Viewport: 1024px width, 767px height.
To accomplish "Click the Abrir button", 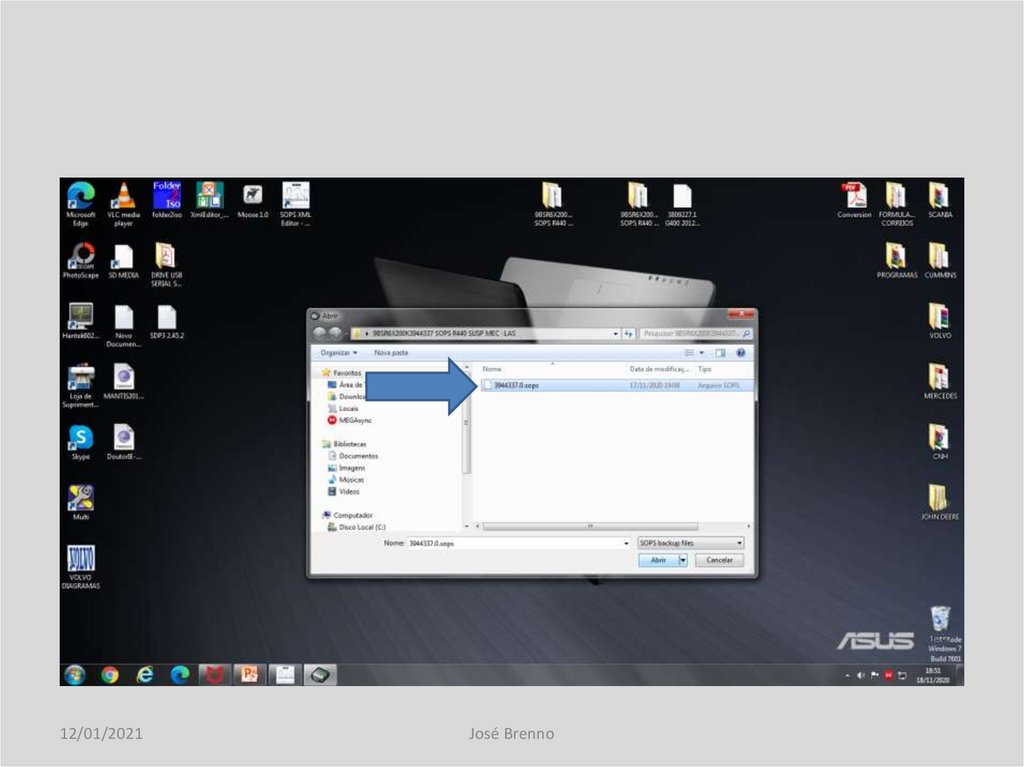I will [658, 560].
